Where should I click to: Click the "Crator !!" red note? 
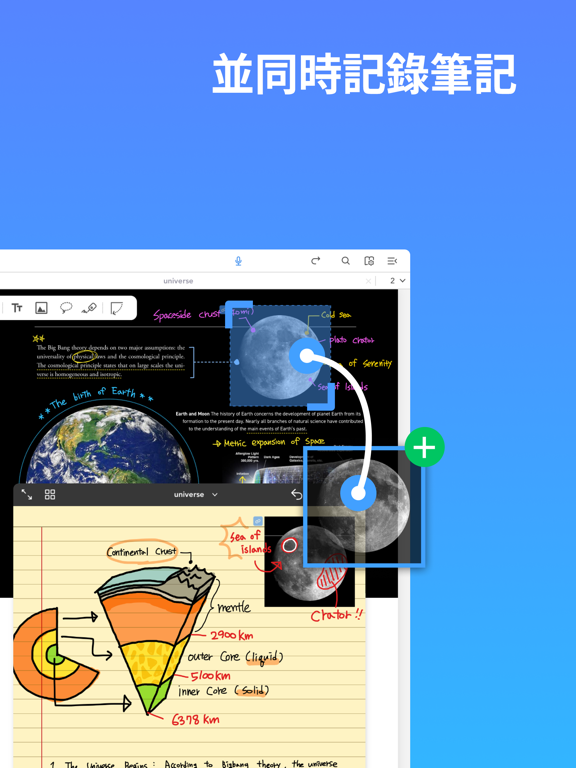tap(336, 615)
